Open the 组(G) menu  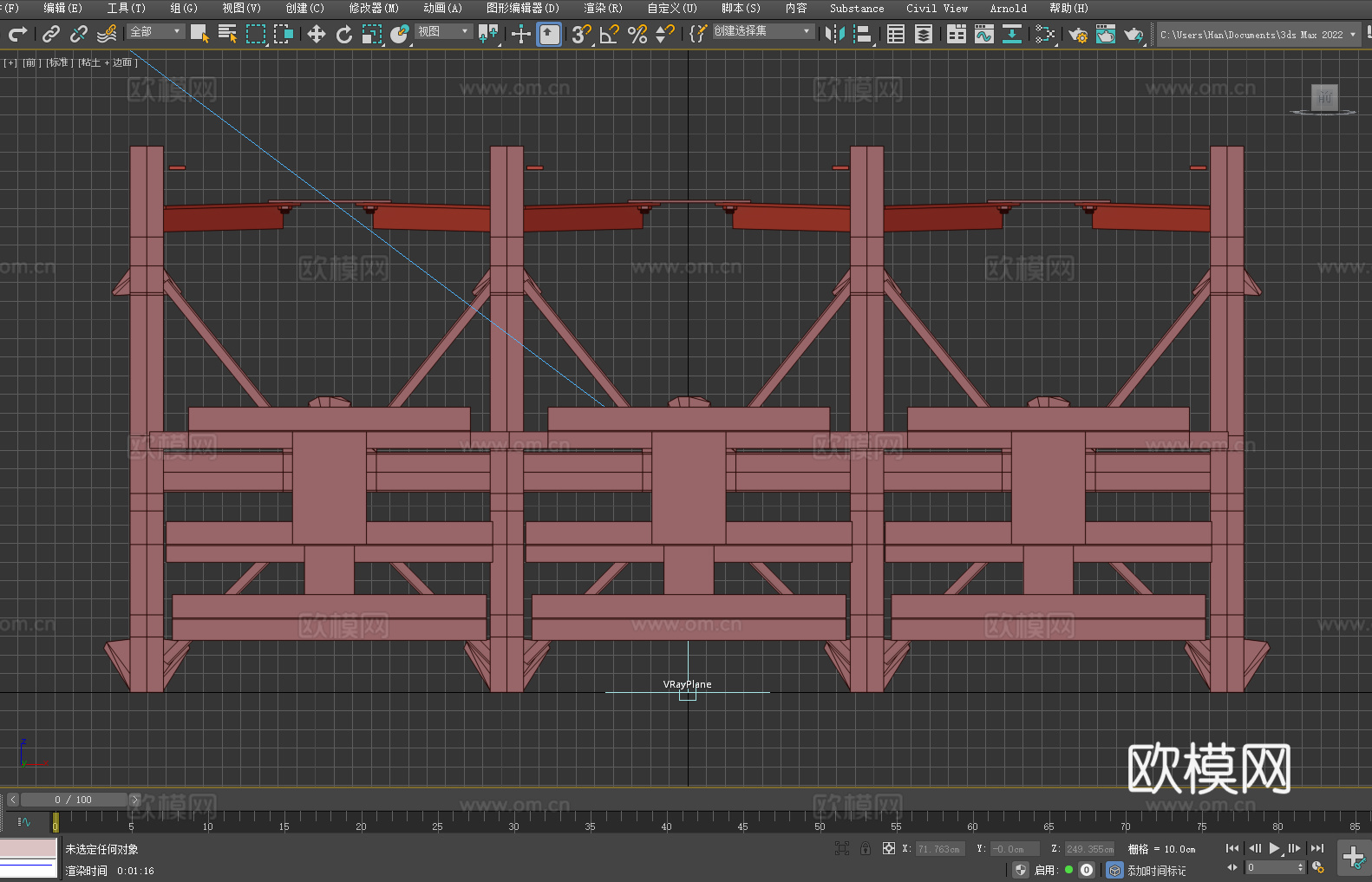(183, 8)
